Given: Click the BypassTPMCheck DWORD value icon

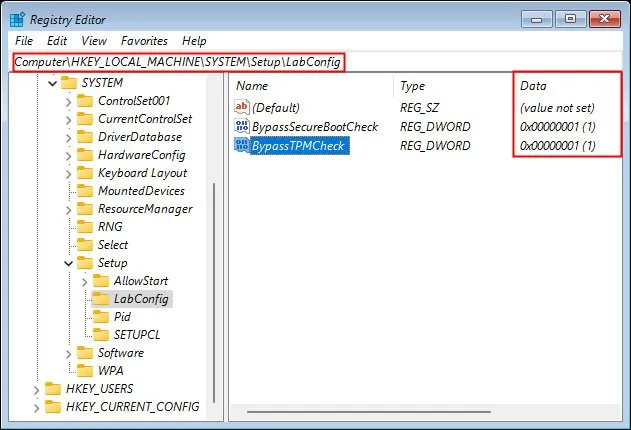Looking at the screenshot, I should pyautogui.click(x=241, y=146).
